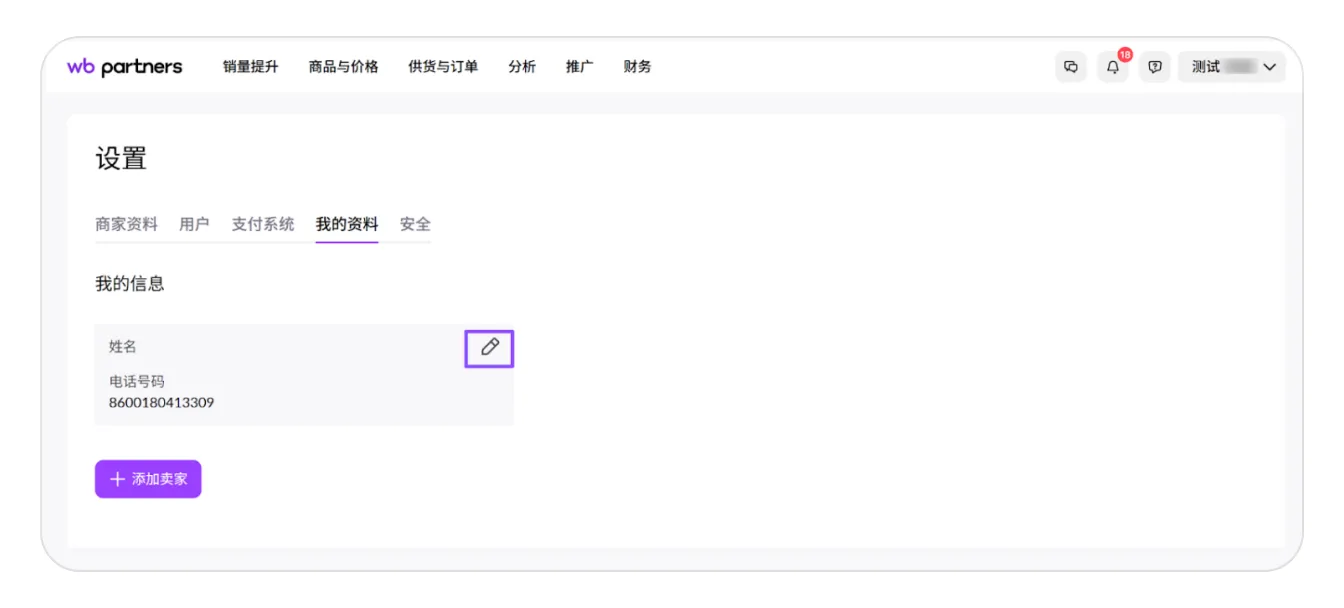1344x608 pixels.
Task: Open the 推广 menu
Action: click(579, 67)
